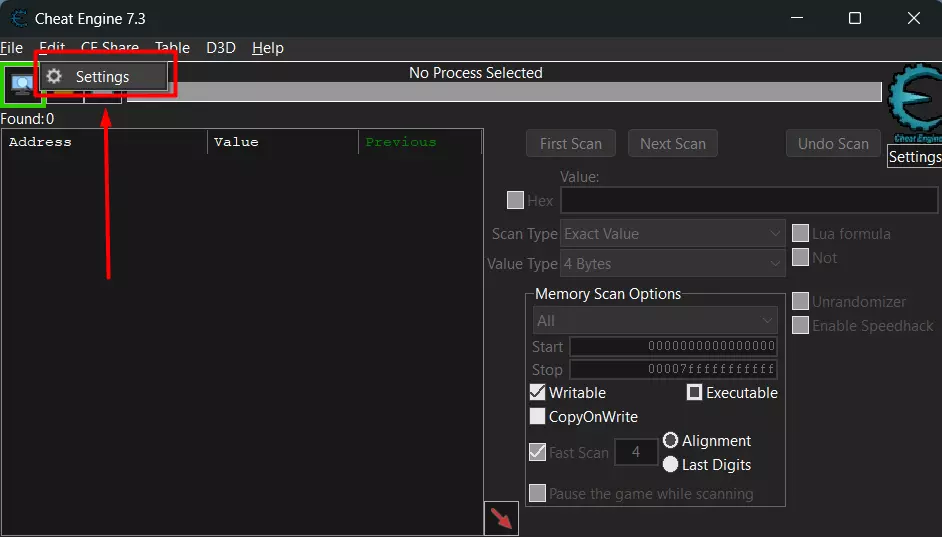Select the Settings menu entry
Image resolution: width=942 pixels, height=537 pixels.
pos(103,77)
